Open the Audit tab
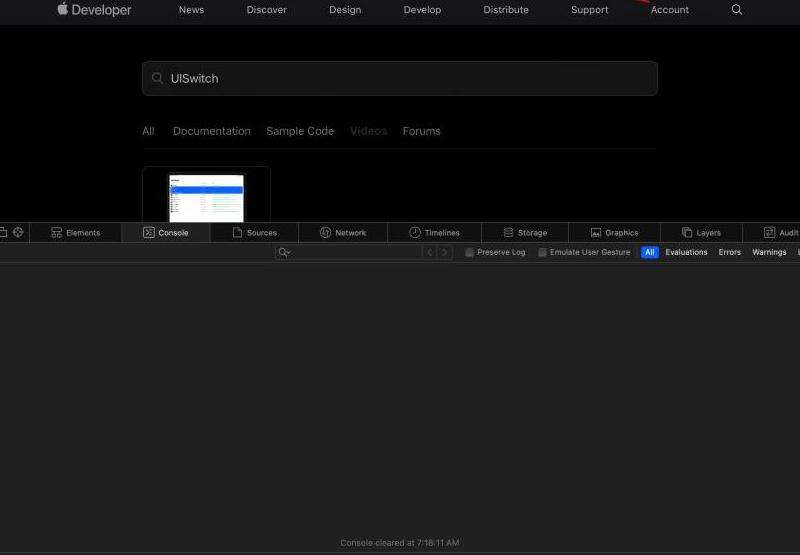Screen dimensions: 800x555 tap(781, 233)
